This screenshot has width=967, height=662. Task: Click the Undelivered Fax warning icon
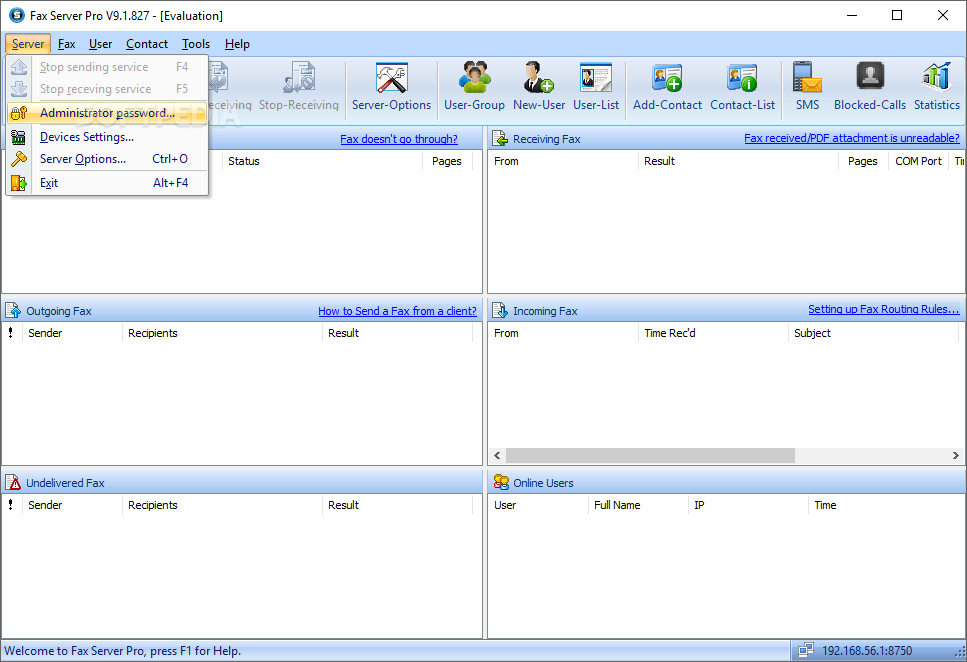tap(13, 483)
